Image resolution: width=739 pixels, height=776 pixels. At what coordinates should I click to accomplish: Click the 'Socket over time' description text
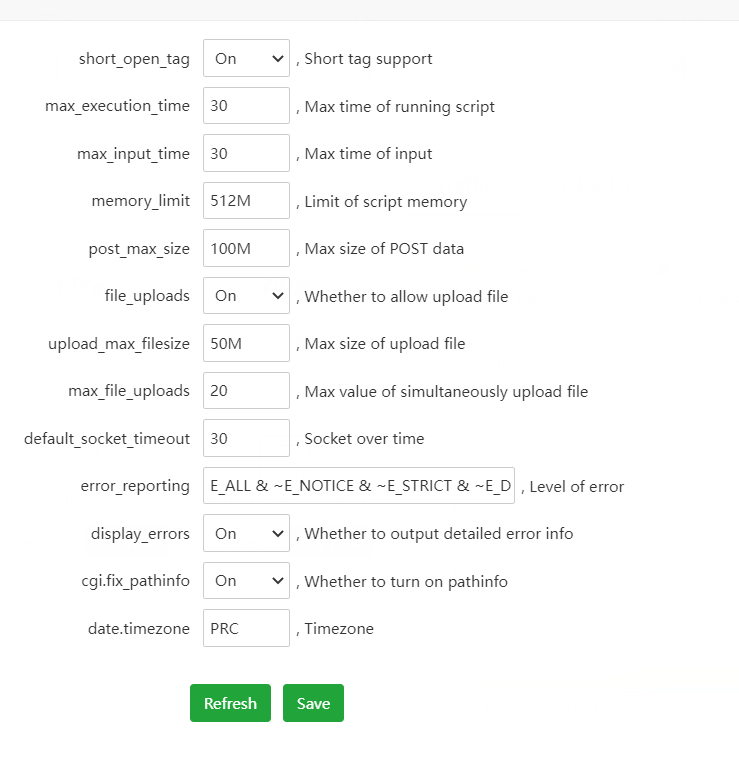point(364,438)
